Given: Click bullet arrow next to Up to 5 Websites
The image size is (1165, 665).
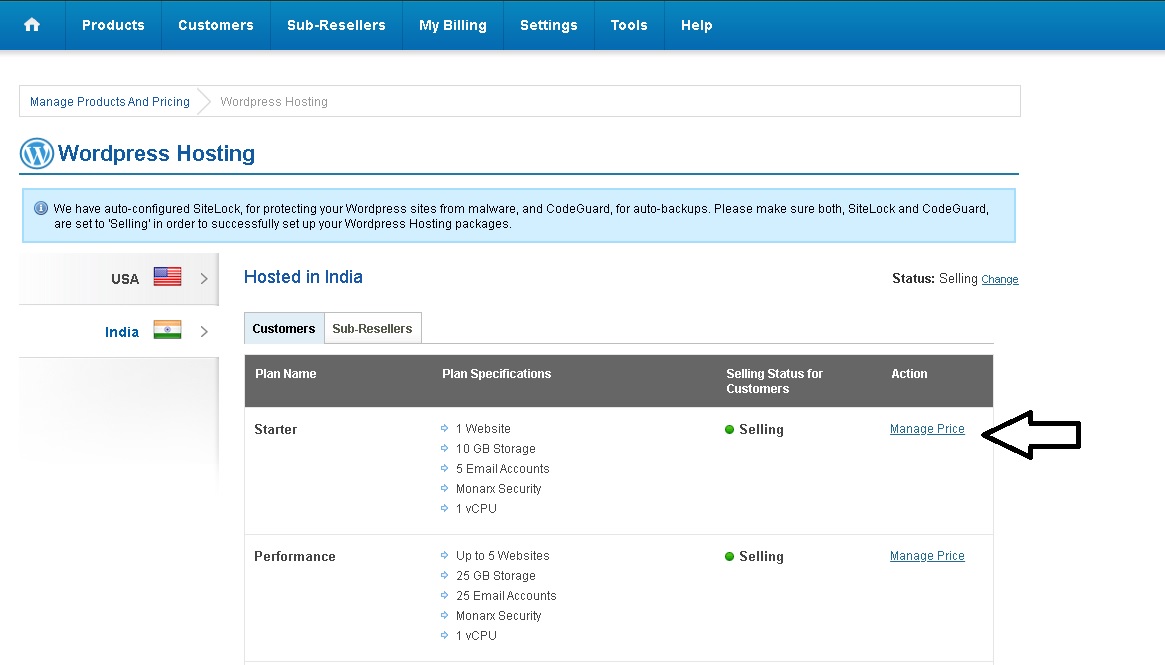Looking at the screenshot, I should click(444, 555).
